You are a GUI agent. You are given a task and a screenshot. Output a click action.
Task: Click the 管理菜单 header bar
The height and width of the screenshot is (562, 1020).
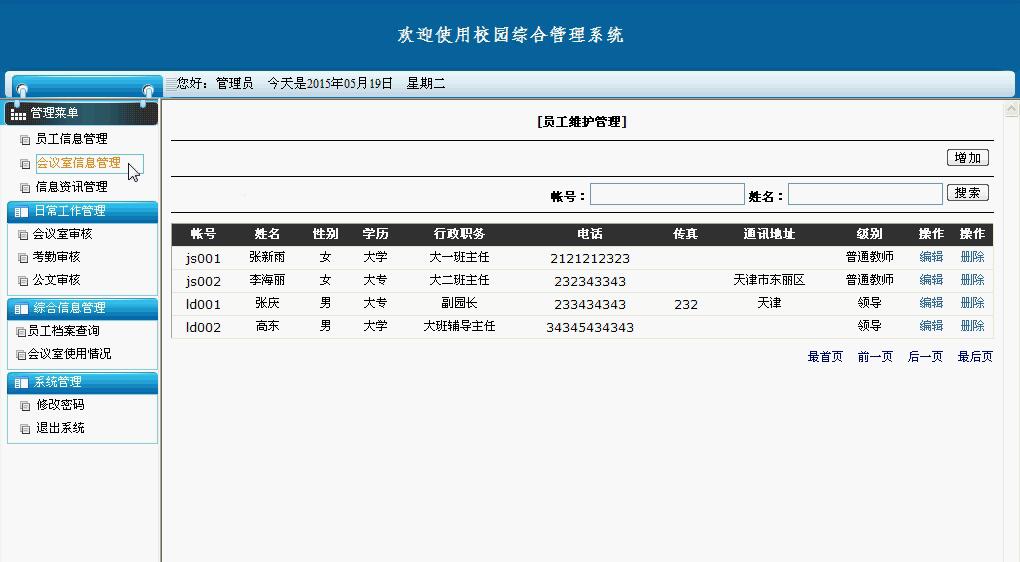tap(81, 113)
